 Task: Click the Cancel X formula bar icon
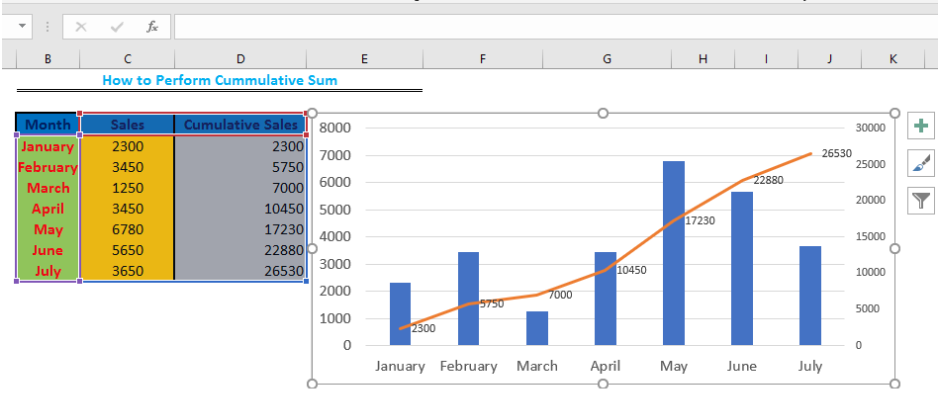pyautogui.click(x=81, y=27)
